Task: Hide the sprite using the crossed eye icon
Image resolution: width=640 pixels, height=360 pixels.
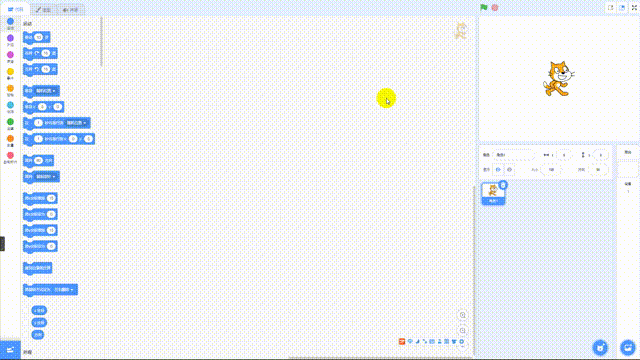Action: [509, 170]
